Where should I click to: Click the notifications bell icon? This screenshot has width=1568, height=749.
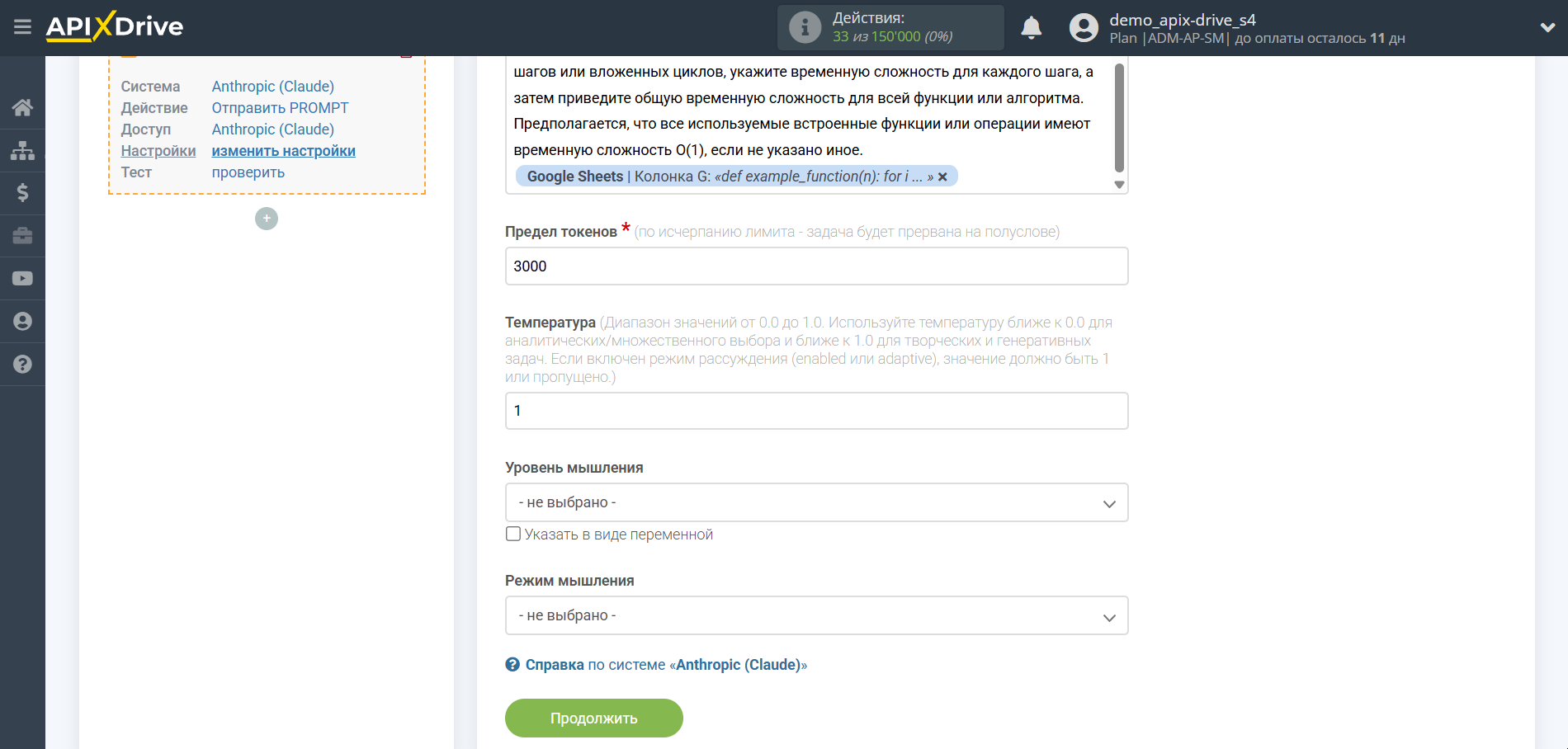[x=1031, y=28]
